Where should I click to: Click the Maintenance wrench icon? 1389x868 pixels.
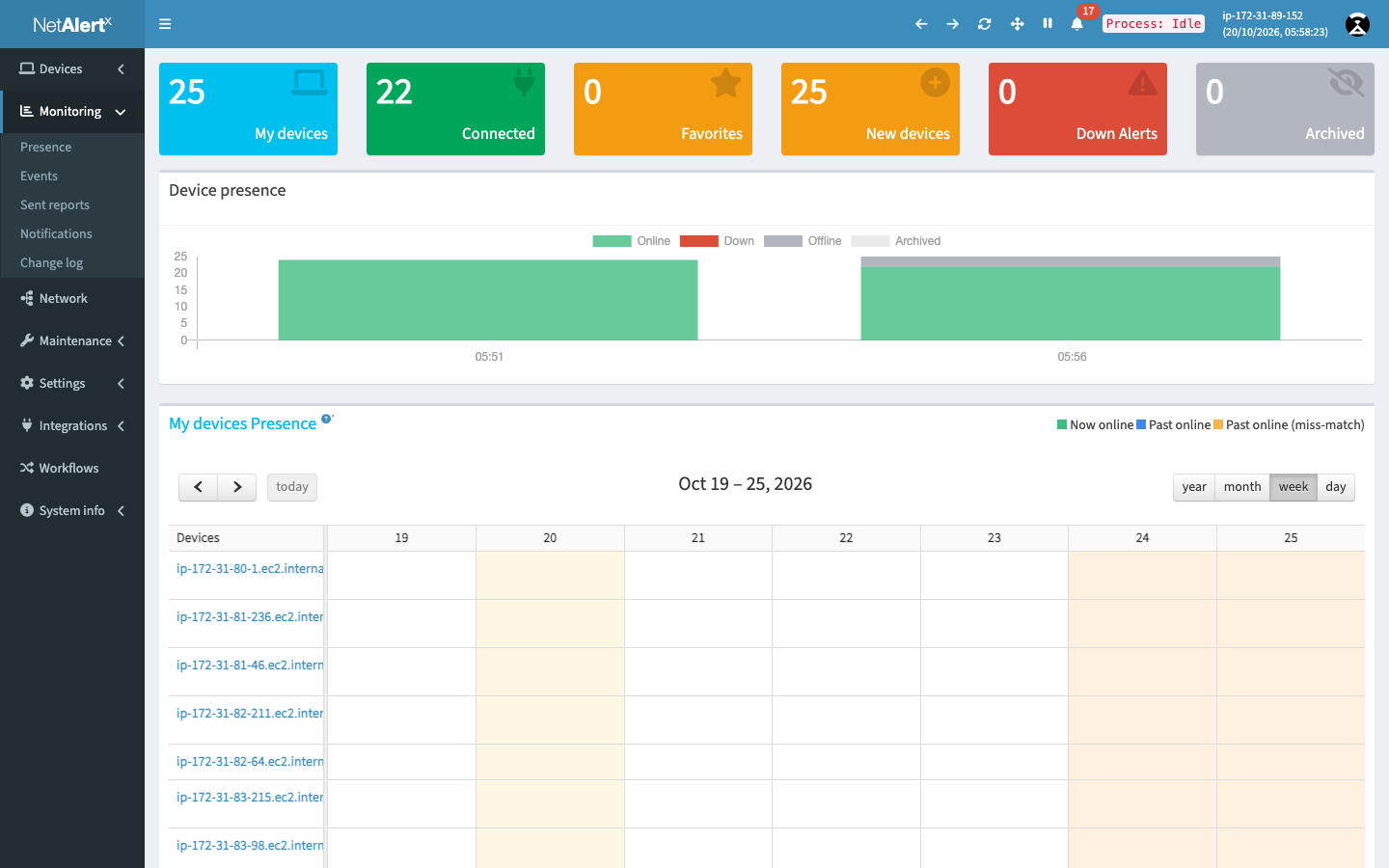[x=27, y=340]
